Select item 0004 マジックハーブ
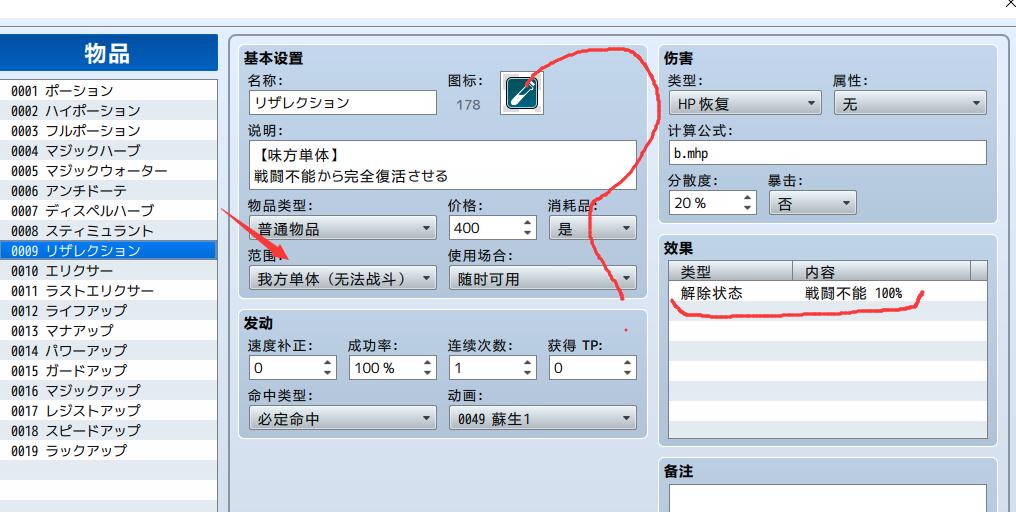Screen dimensions: 1016x512 tap(109, 150)
